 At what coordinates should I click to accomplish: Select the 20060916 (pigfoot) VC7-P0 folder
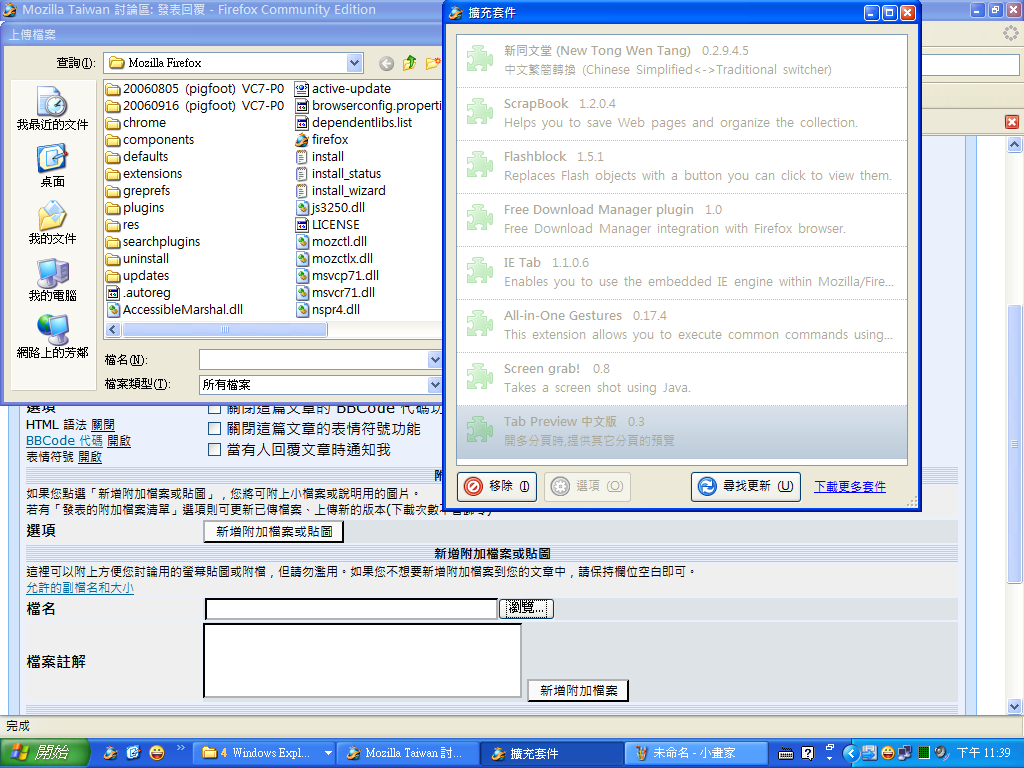tap(196, 106)
